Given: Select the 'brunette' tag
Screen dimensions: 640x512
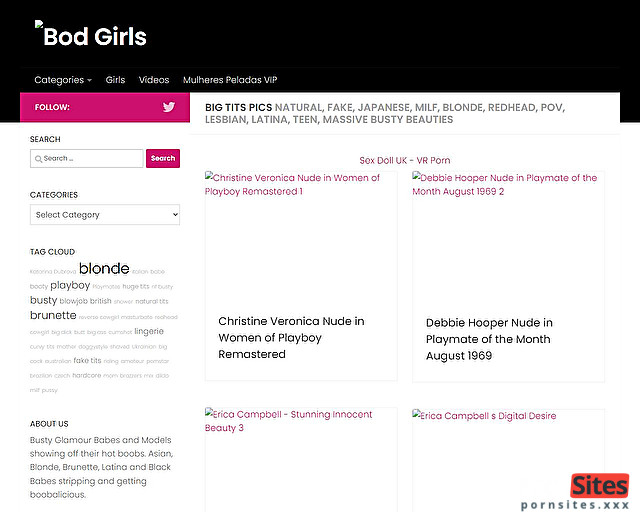Looking at the screenshot, I should (53, 315).
